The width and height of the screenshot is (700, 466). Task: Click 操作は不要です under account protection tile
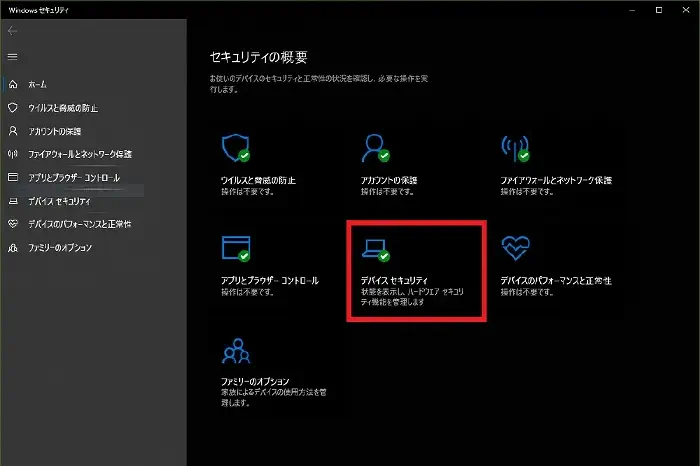point(387,191)
